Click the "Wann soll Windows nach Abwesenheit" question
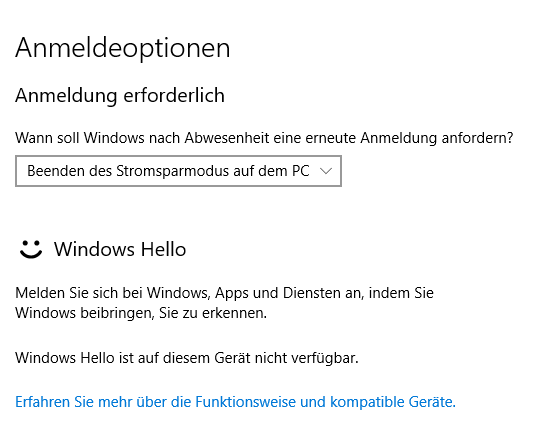This screenshot has width=554, height=433. click(141, 138)
